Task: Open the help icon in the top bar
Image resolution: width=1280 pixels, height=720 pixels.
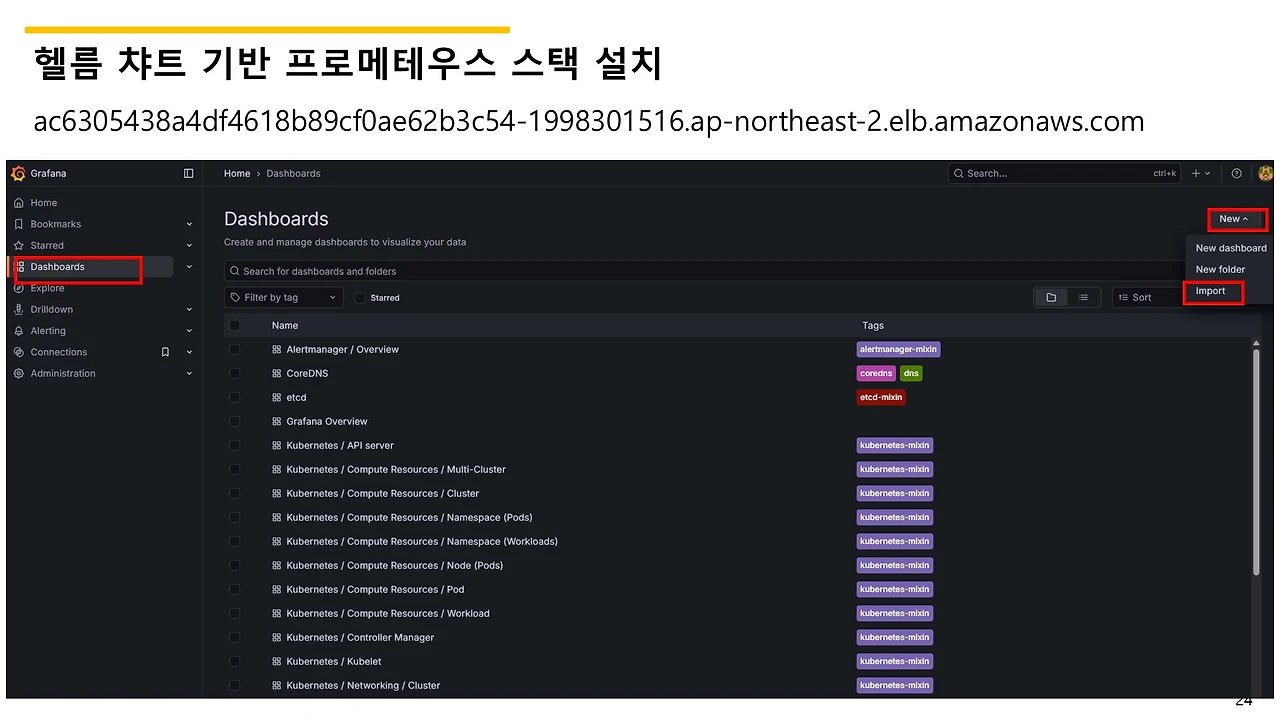Action: pyautogui.click(x=1237, y=172)
